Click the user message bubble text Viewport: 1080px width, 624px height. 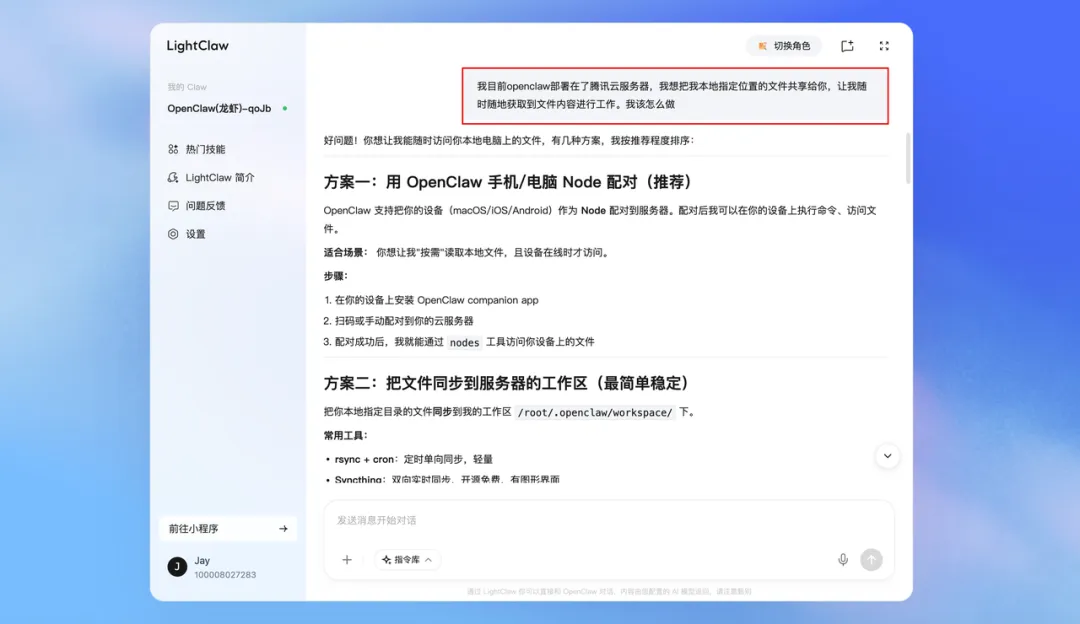click(672, 95)
